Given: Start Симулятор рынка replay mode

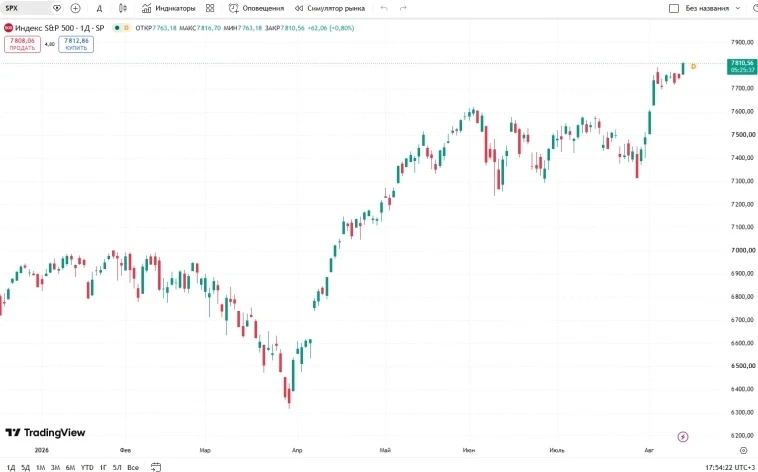Looking at the screenshot, I should [330, 8].
